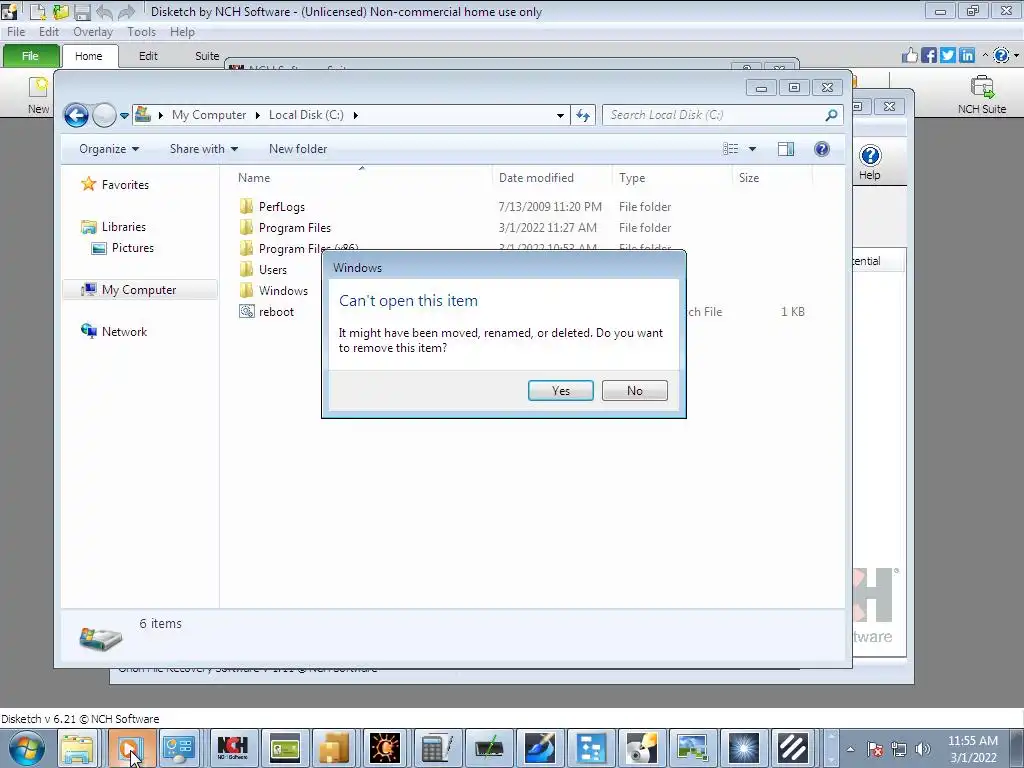Click the Facebook share icon
The image size is (1024, 768).
pos(929,56)
